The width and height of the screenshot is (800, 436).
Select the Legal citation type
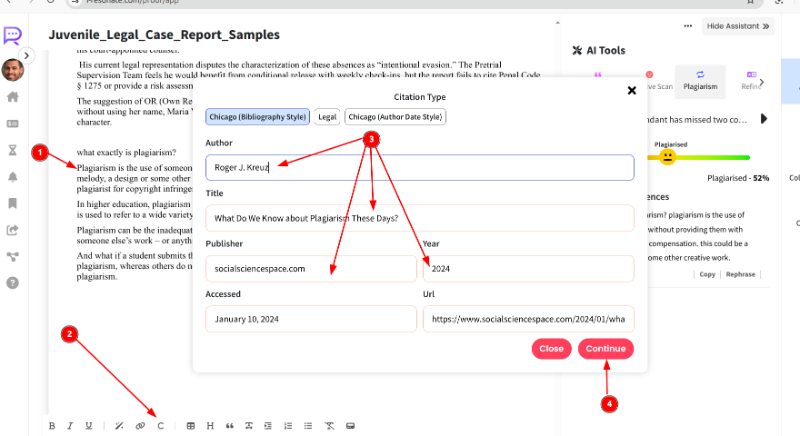tap(327, 117)
